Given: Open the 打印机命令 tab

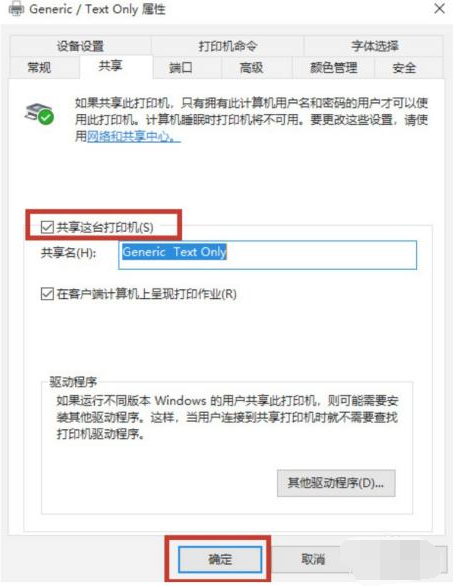Looking at the screenshot, I should 228,46.
